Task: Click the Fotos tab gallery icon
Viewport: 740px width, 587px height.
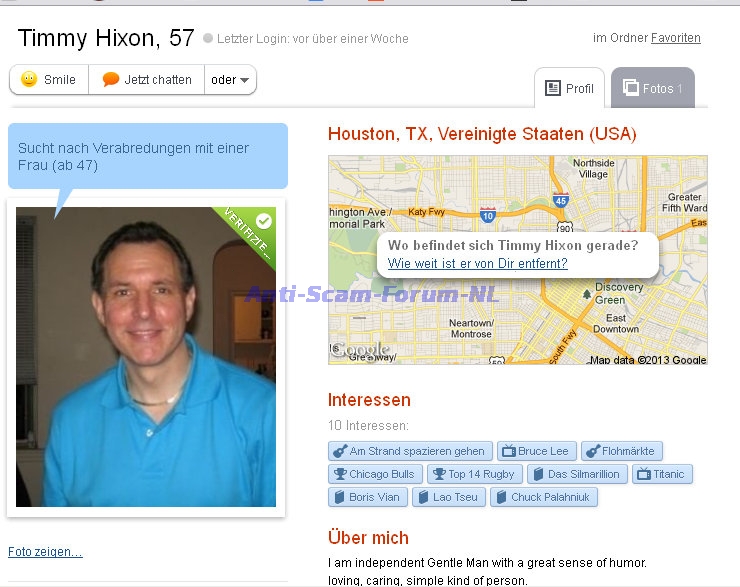Action: click(x=631, y=87)
